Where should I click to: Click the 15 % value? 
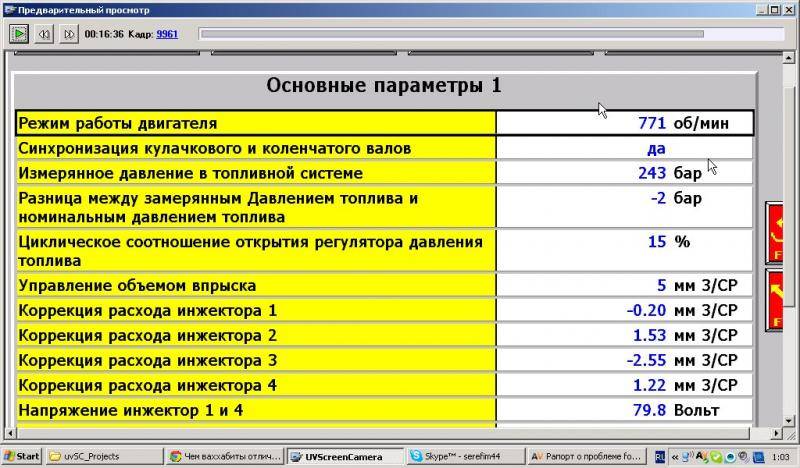click(669, 241)
